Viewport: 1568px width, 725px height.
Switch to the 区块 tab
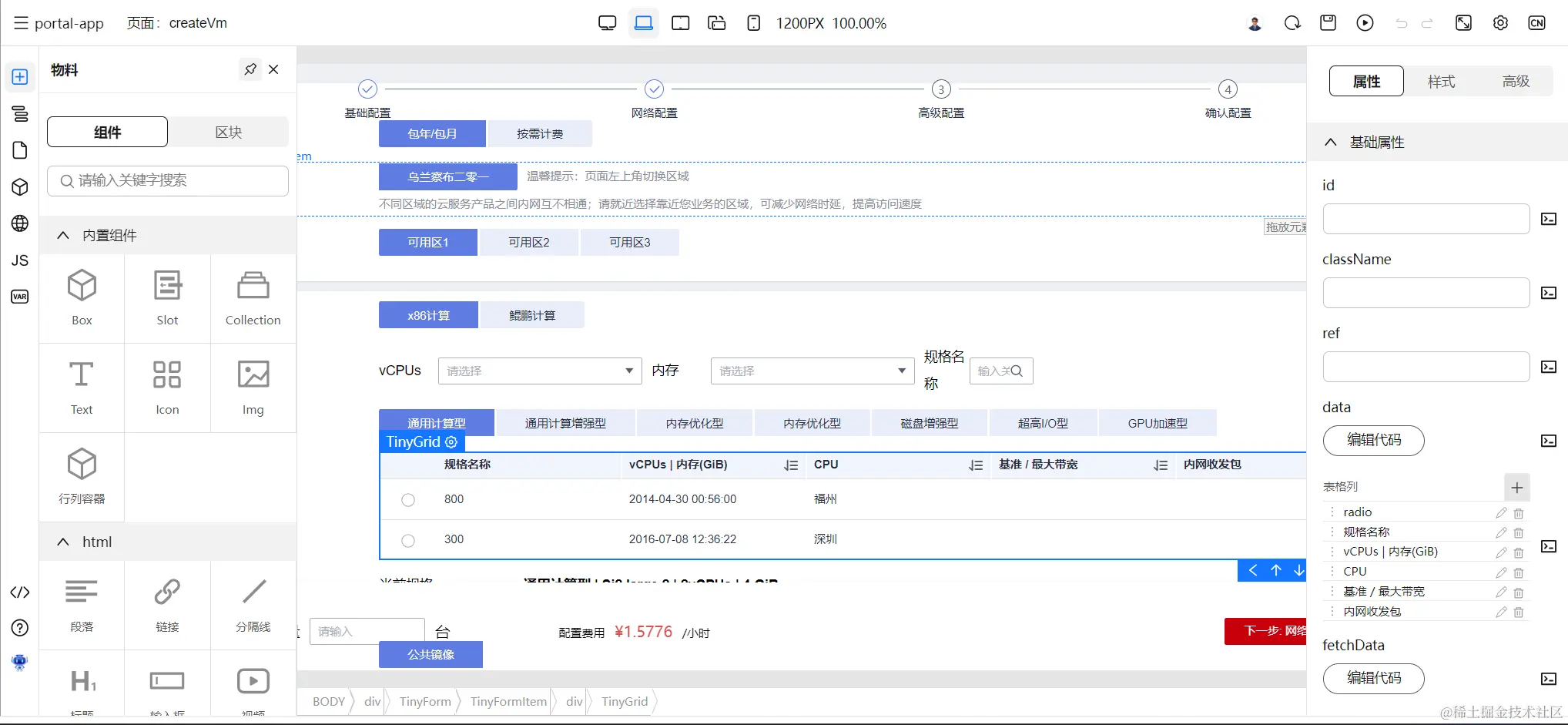click(228, 132)
